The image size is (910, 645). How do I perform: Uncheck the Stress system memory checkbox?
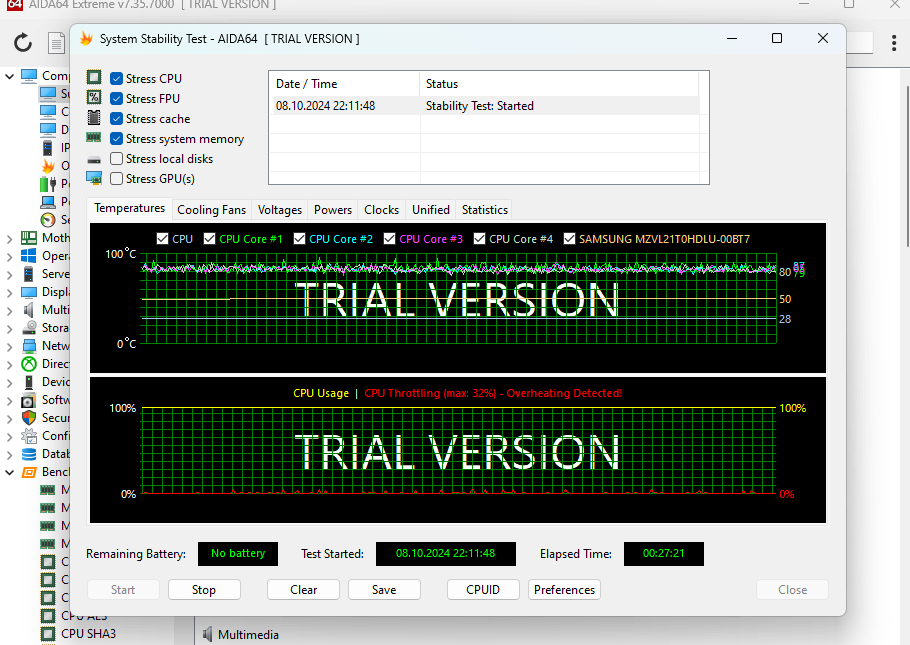click(x=117, y=139)
